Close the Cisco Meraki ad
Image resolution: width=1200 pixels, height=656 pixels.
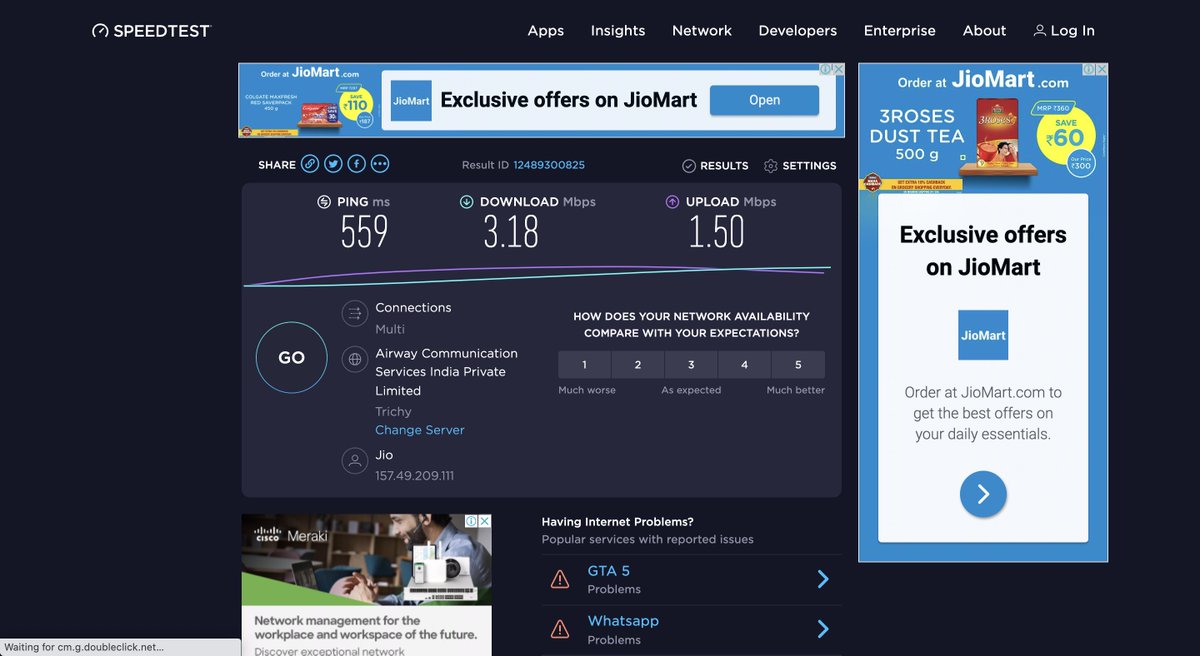485,521
